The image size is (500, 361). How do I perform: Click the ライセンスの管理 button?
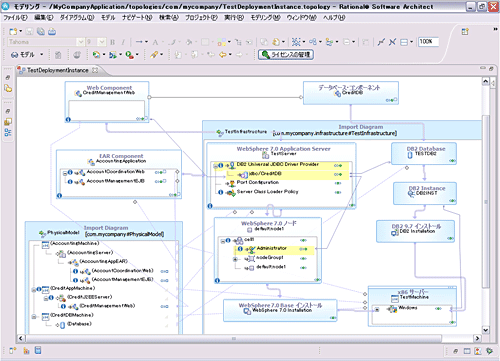286,55
